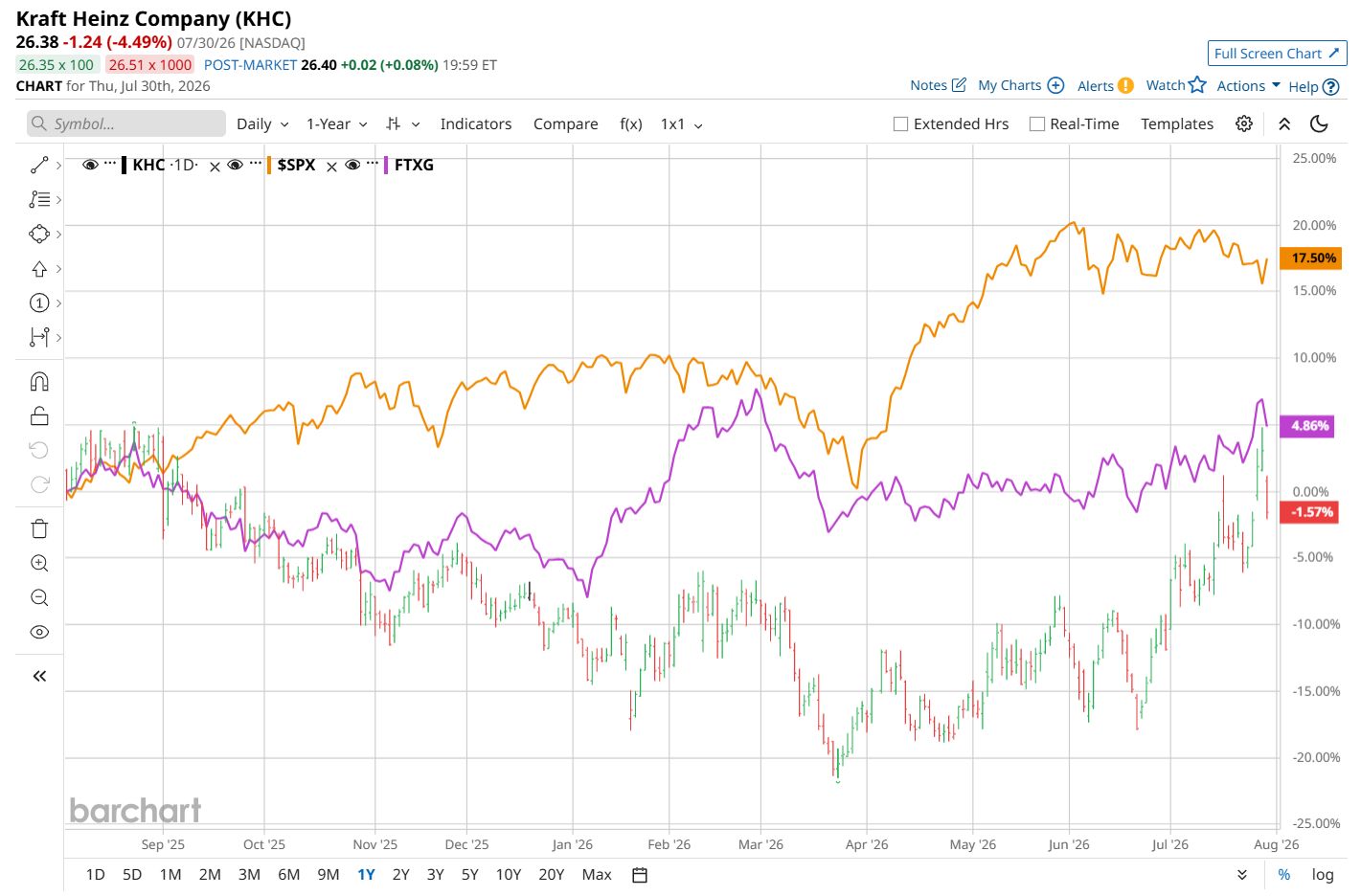Image resolution: width=1361 pixels, height=896 pixels.
Task: Delete drawings with the trash icon
Action: click(39, 529)
